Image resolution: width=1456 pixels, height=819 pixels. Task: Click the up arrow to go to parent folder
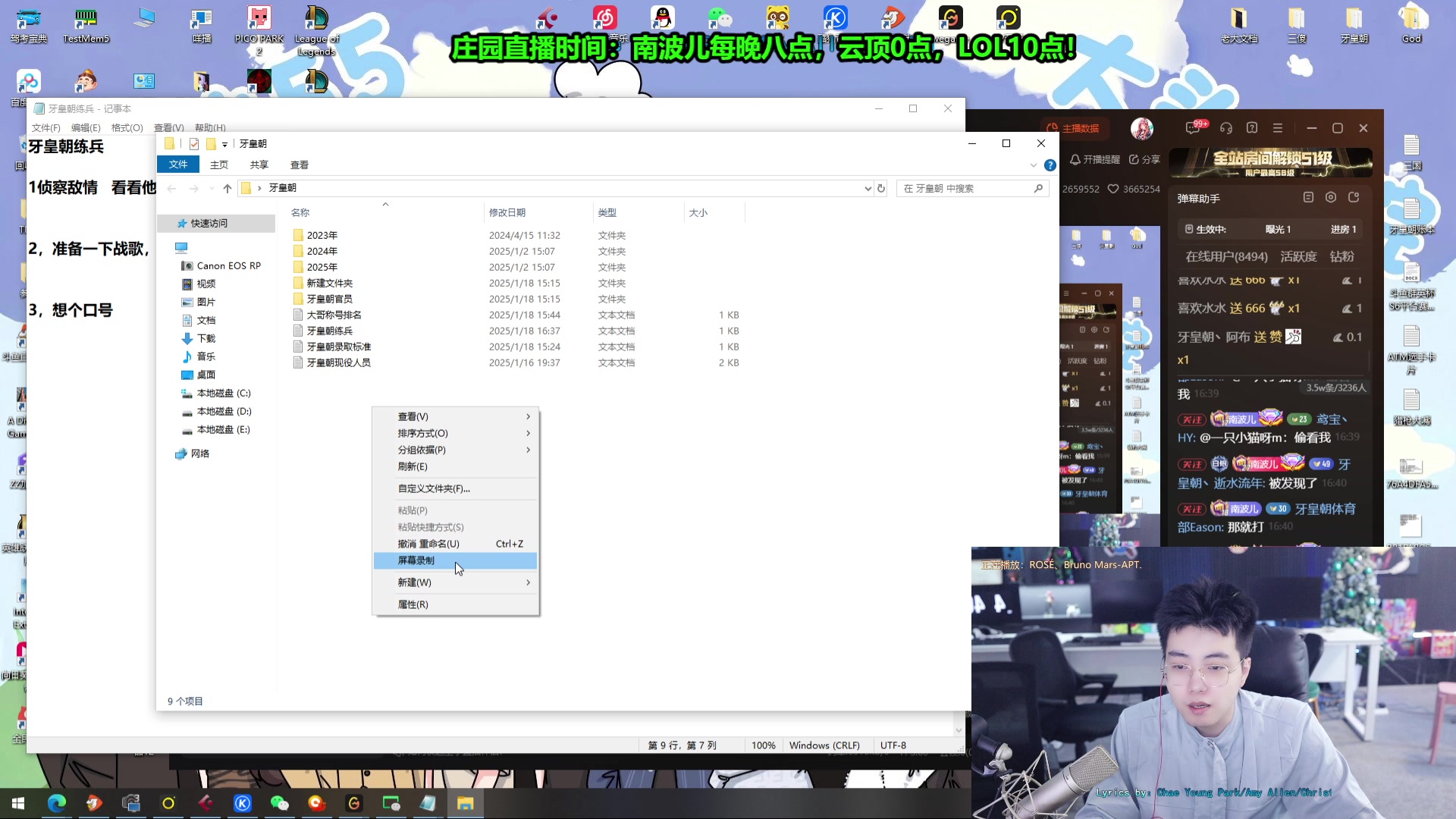coord(227,188)
